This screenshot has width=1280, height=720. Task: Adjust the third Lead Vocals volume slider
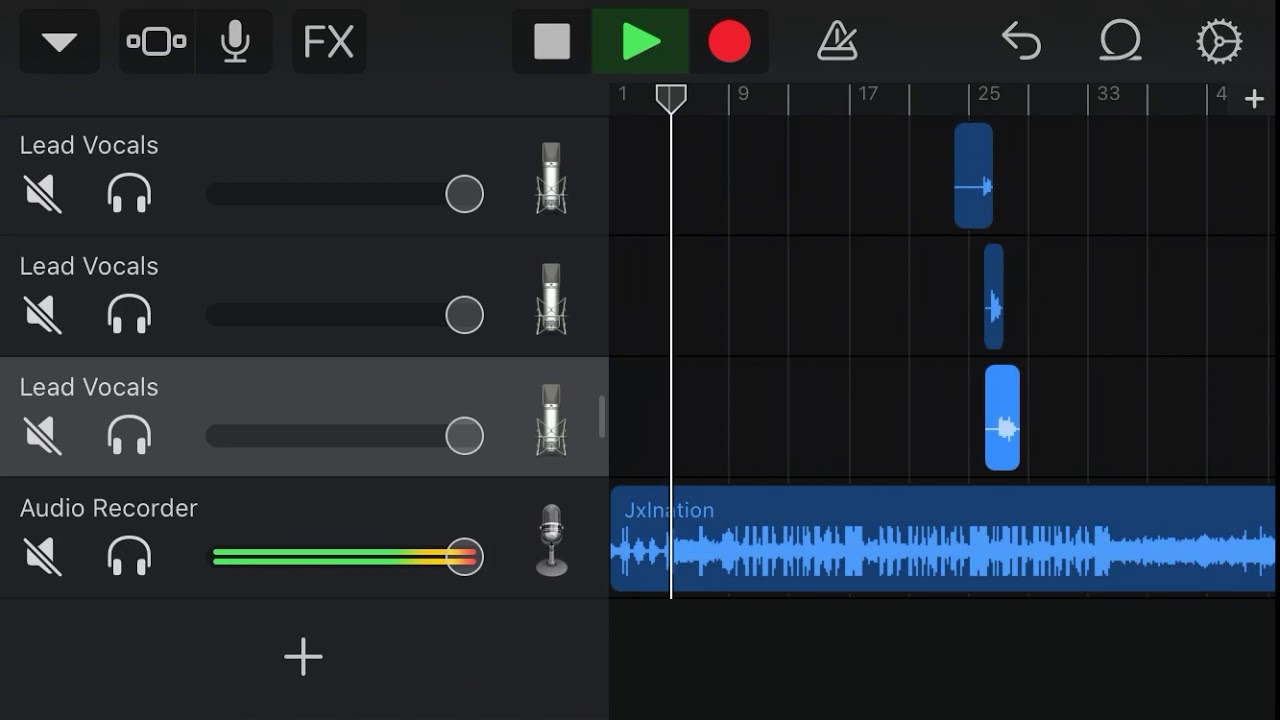pyautogui.click(x=344, y=436)
